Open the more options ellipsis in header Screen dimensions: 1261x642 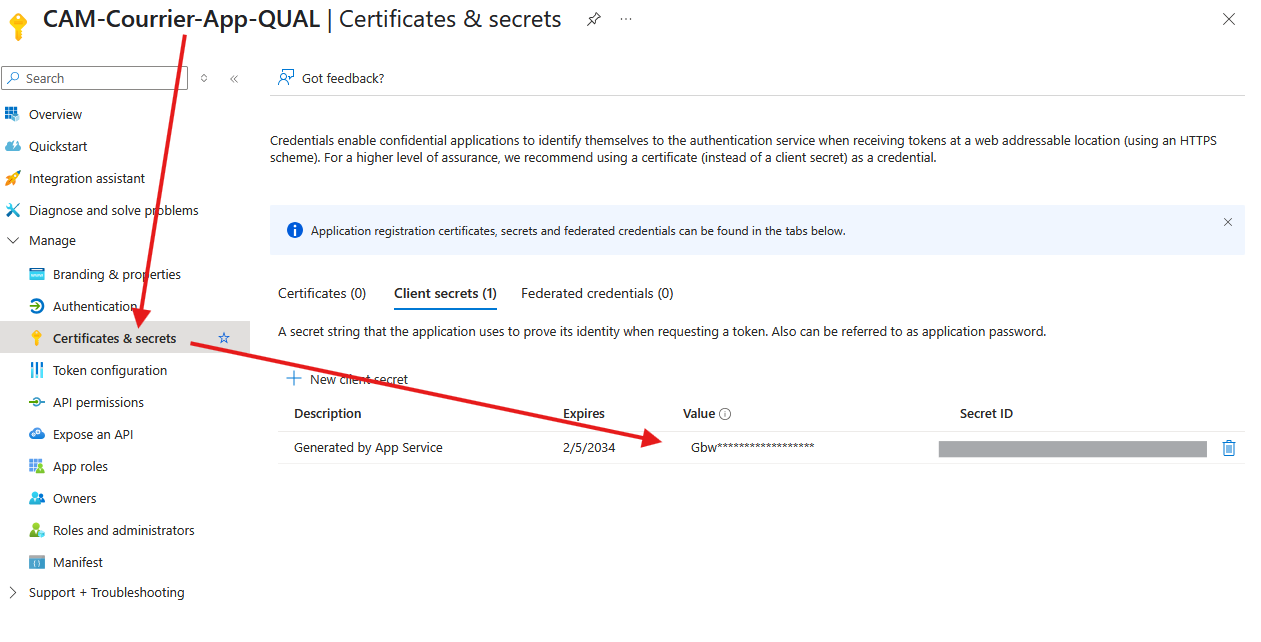[626, 19]
